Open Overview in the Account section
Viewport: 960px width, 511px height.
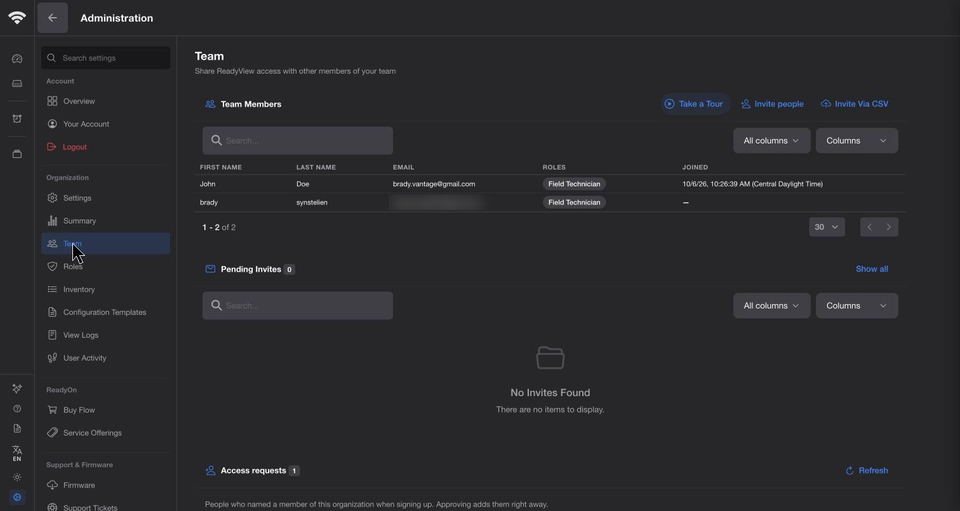tap(106, 101)
